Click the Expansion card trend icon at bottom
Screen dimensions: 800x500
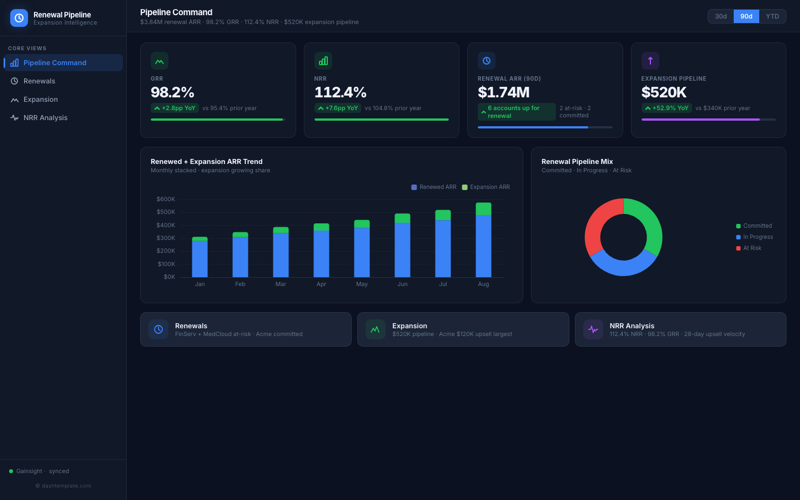[x=375, y=329]
